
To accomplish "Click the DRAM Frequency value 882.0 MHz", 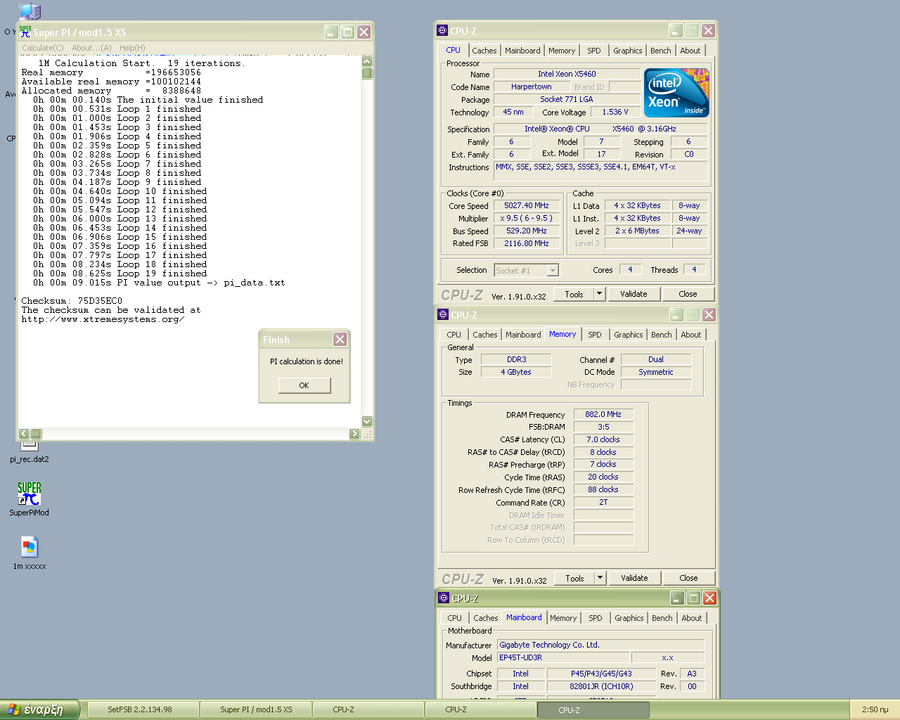I will 603,414.
